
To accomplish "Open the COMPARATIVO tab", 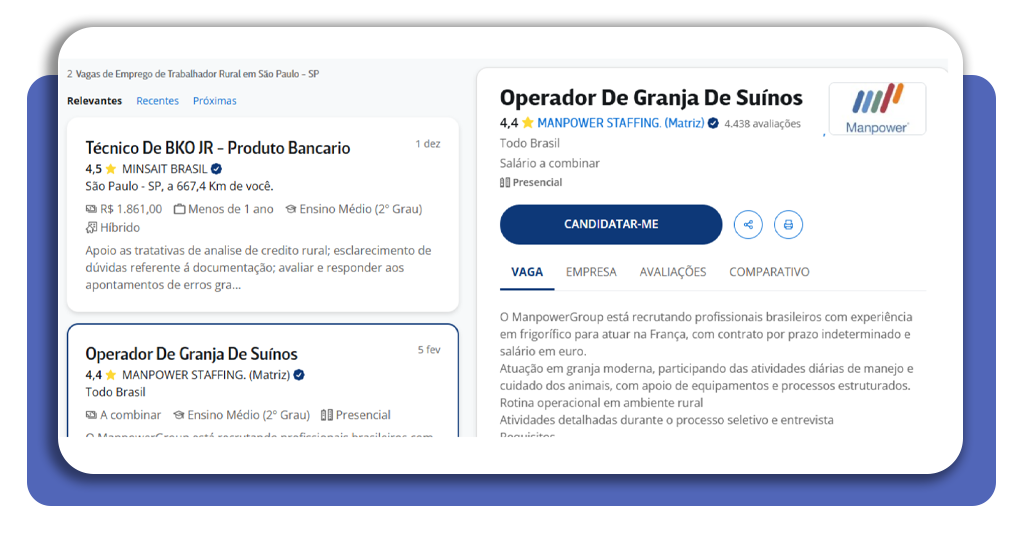I will [x=769, y=272].
